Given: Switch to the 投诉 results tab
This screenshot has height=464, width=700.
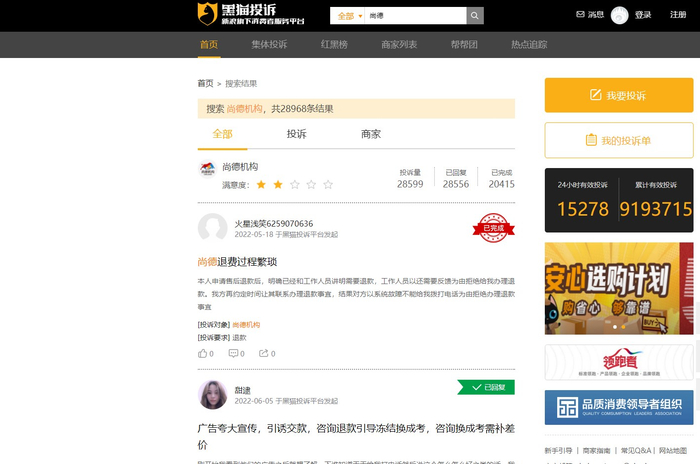Looking at the screenshot, I should click(x=296, y=134).
